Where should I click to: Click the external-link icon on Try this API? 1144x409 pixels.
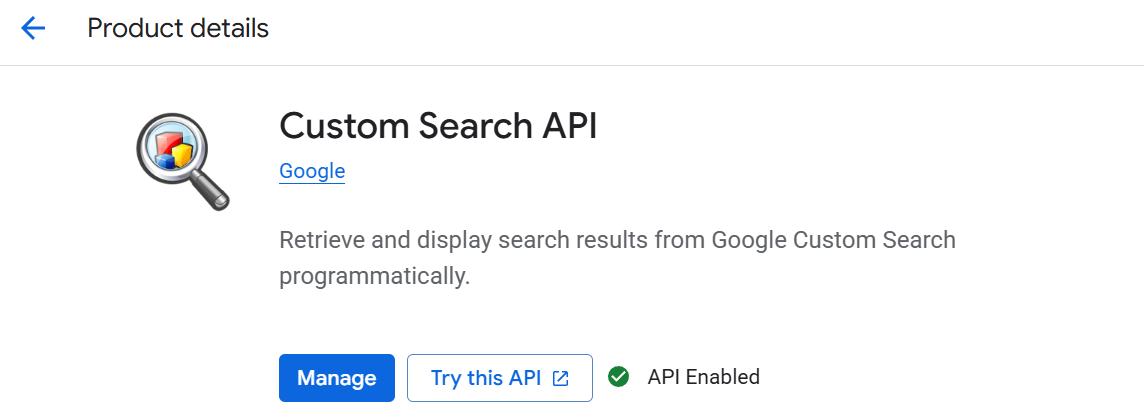click(x=561, y=378)
